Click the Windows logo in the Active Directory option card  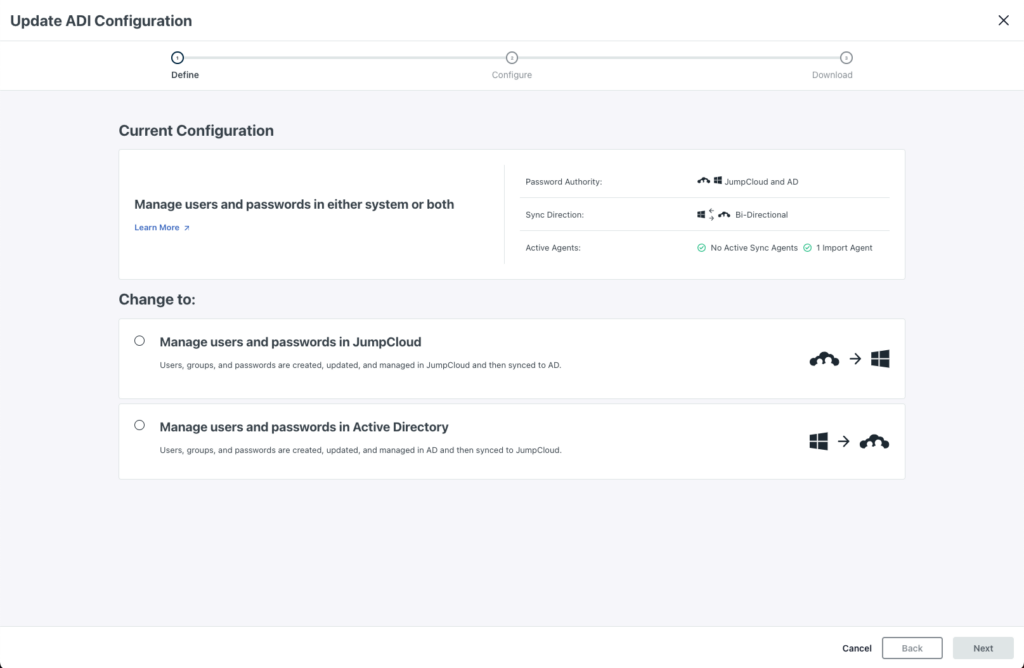(x=819, y=442)
